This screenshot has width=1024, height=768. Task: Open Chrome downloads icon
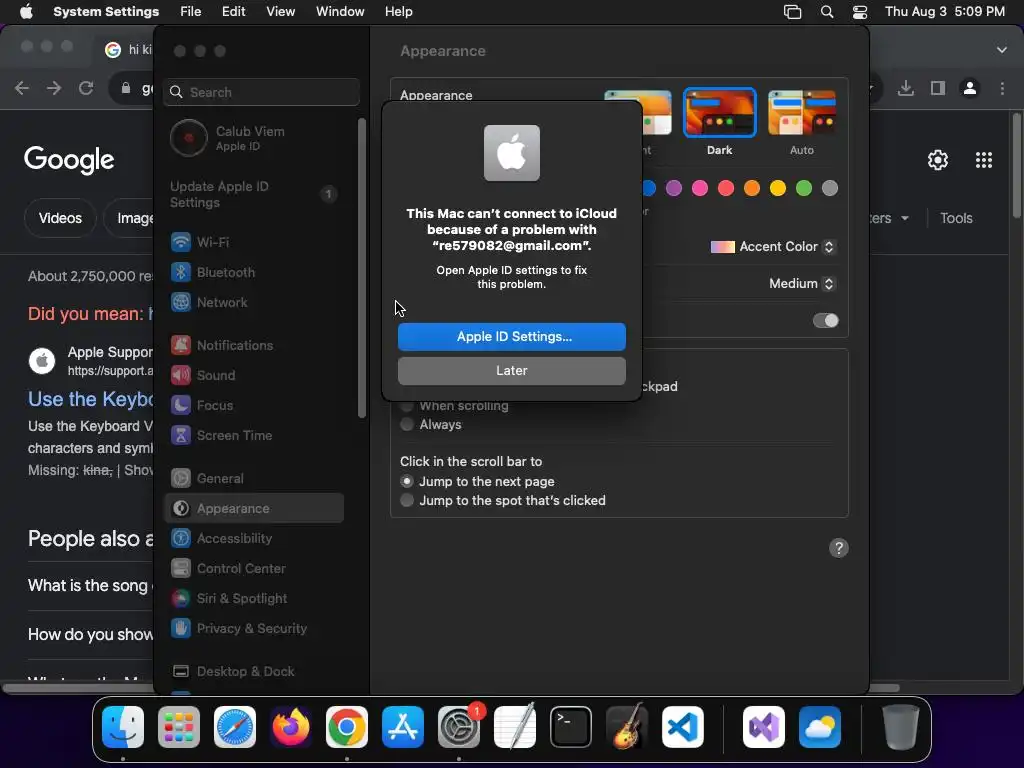click(x=905, y=88)
